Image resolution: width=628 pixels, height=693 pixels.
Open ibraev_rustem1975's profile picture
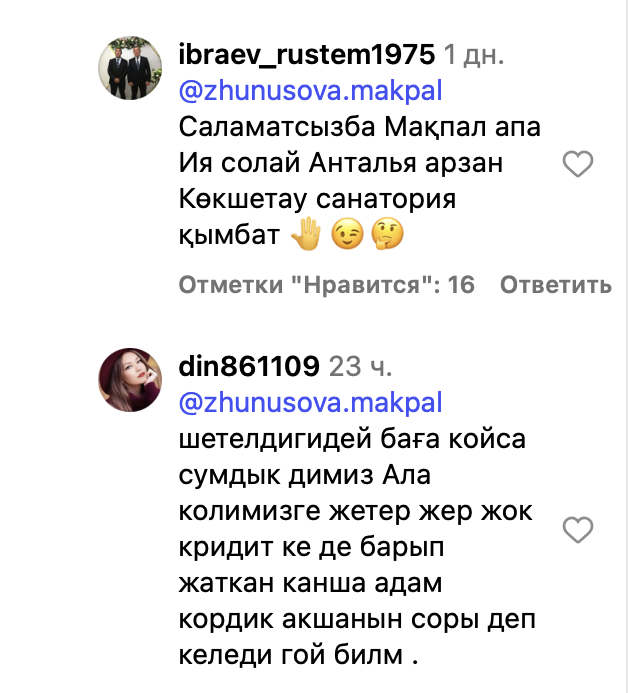(x=130, y=68)
